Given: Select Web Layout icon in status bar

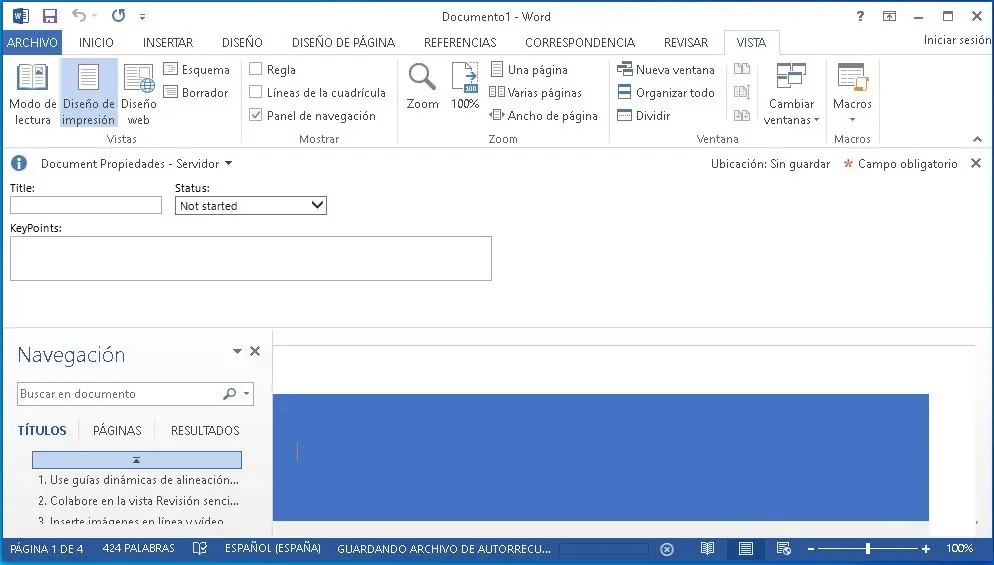Looking at the screenshot, I should (784, 549).
